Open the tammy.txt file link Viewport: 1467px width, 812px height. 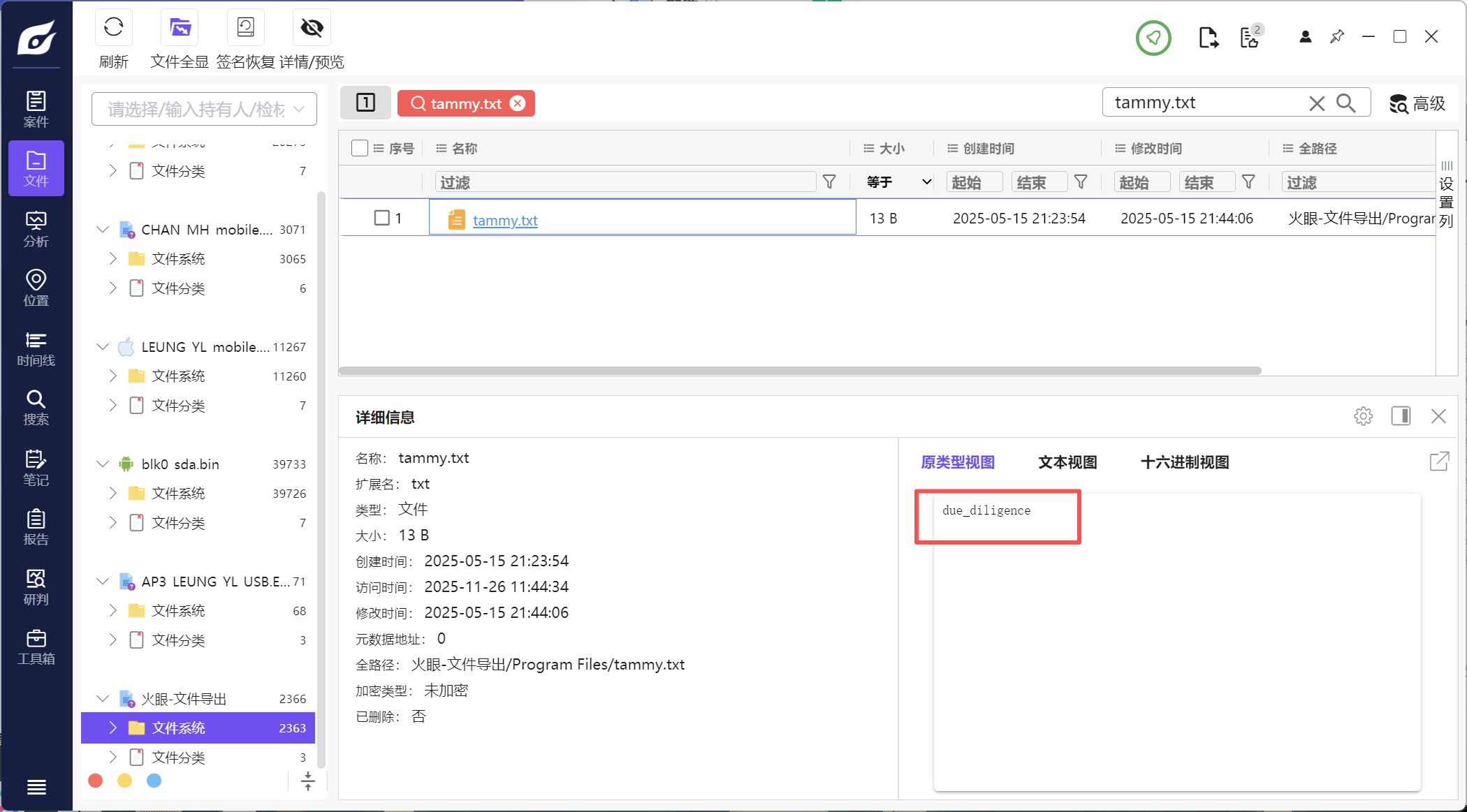[x=504, y=220]
